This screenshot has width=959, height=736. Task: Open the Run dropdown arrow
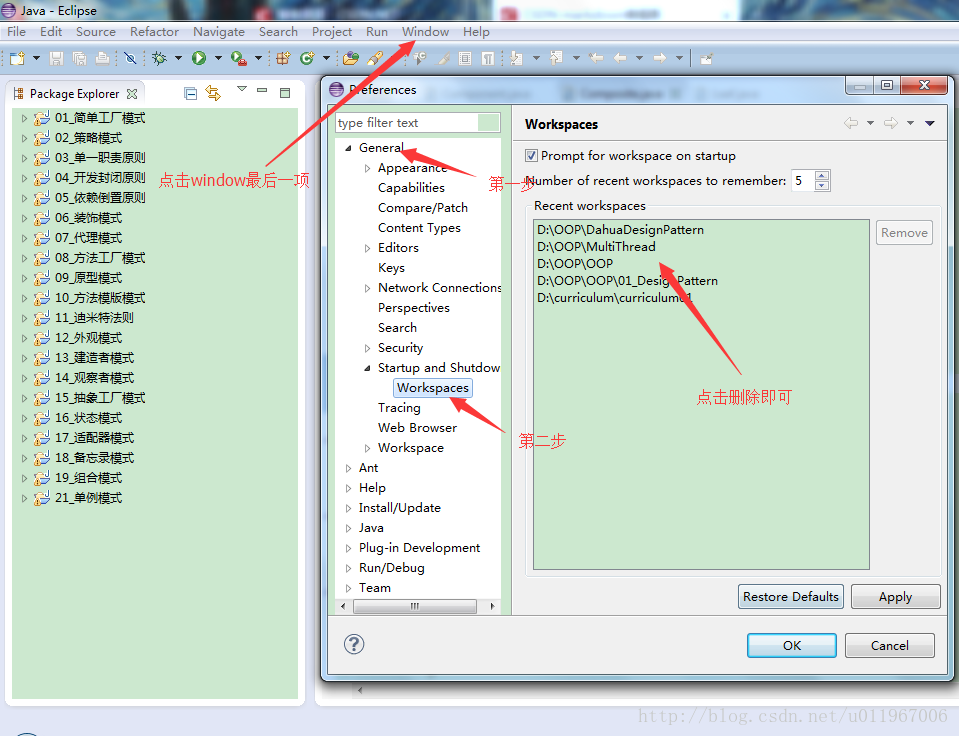pos(218,58)
